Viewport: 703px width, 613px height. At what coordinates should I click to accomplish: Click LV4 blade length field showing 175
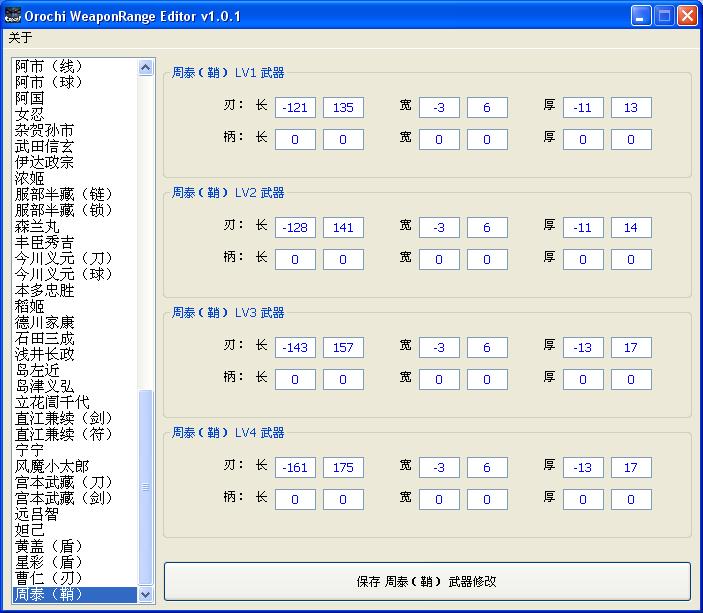pos(343,468)
